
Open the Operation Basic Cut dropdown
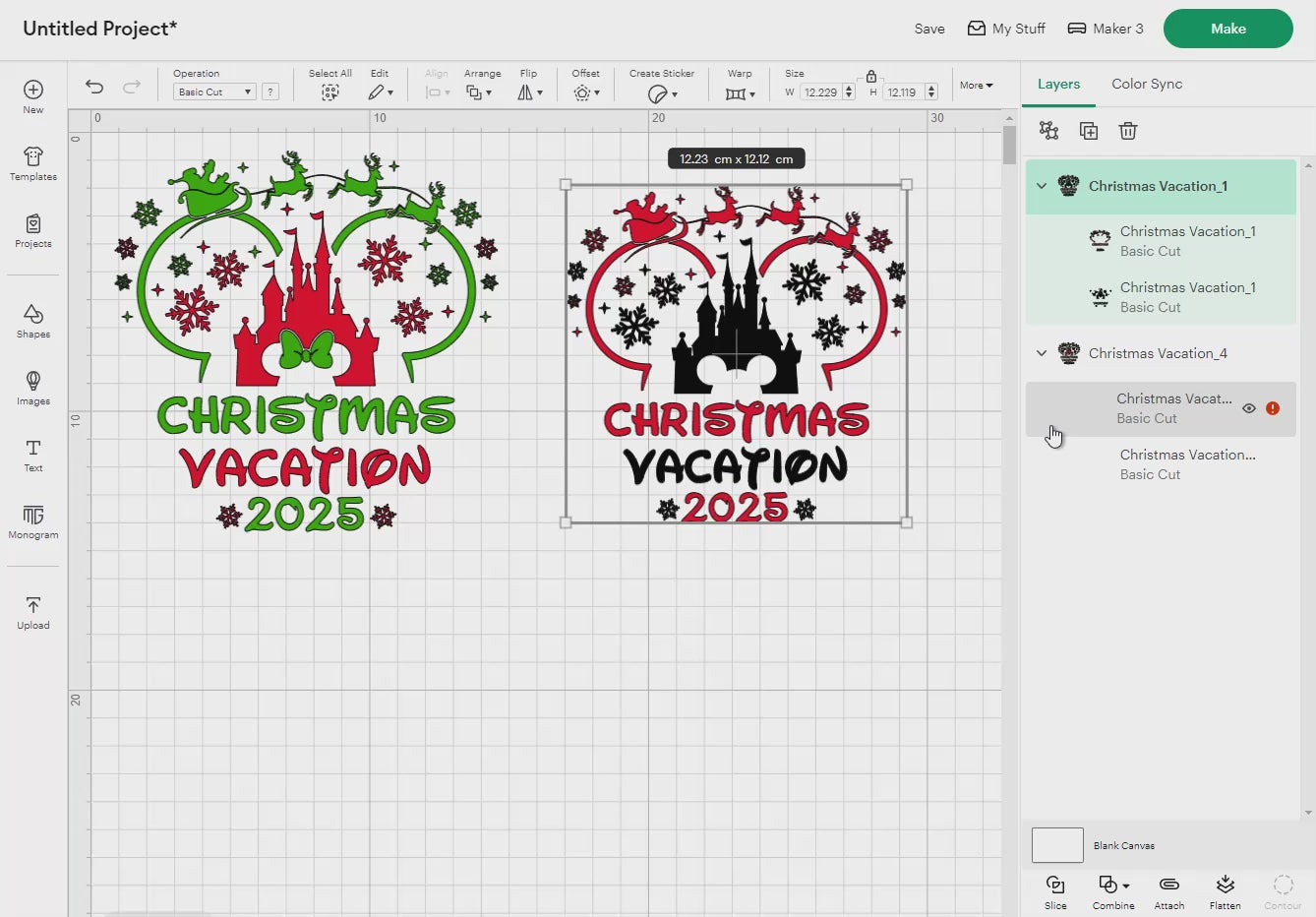(214, 92)
